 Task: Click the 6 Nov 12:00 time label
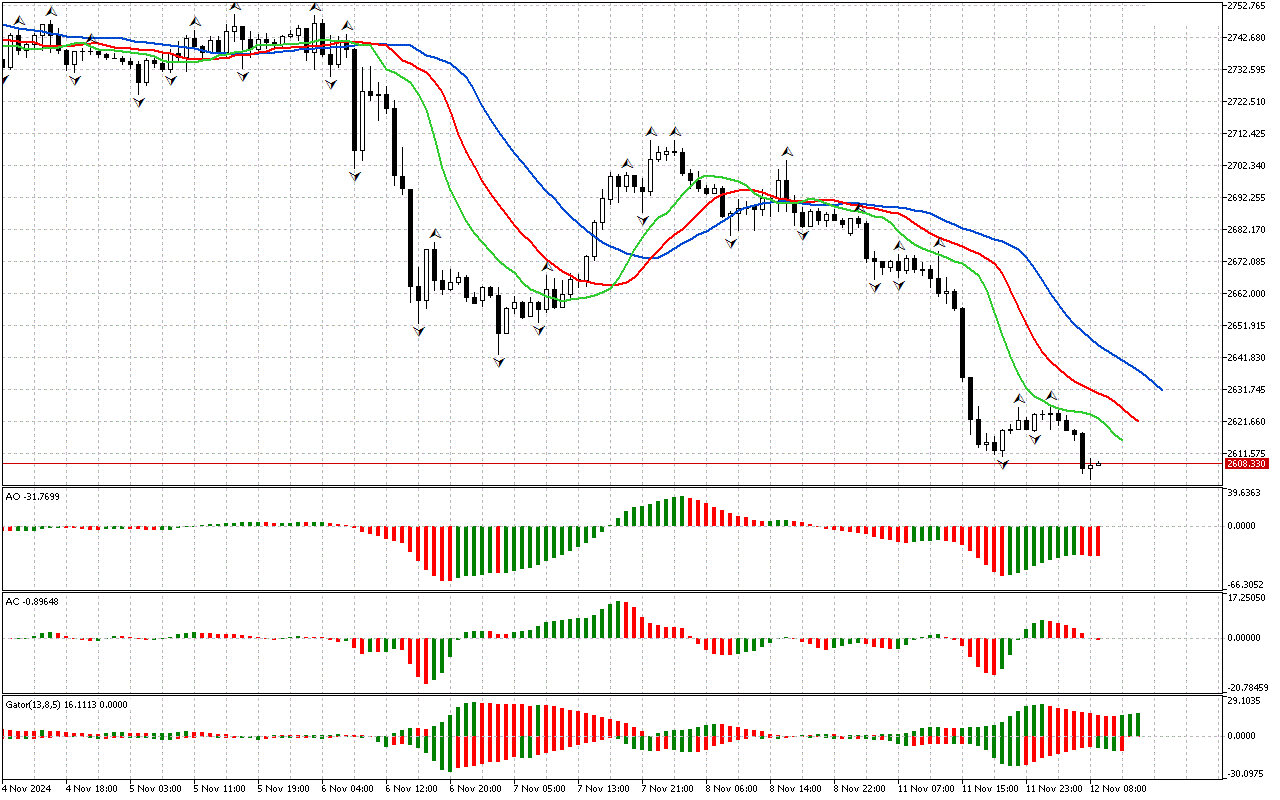pyautogui.click(x=414, y=789)
